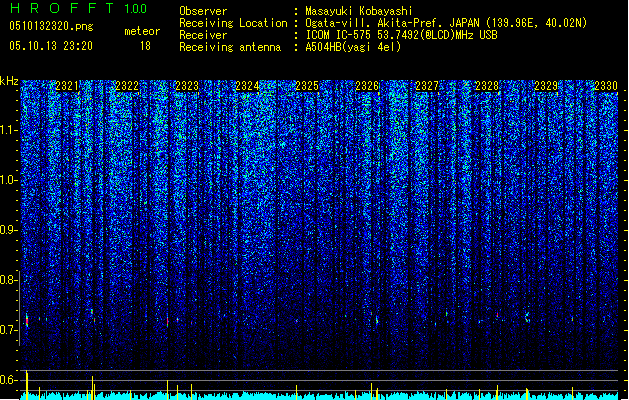The image size is (629, 400).
Task: Click the 2330 time marker
Action: click(x=606, y=86)
